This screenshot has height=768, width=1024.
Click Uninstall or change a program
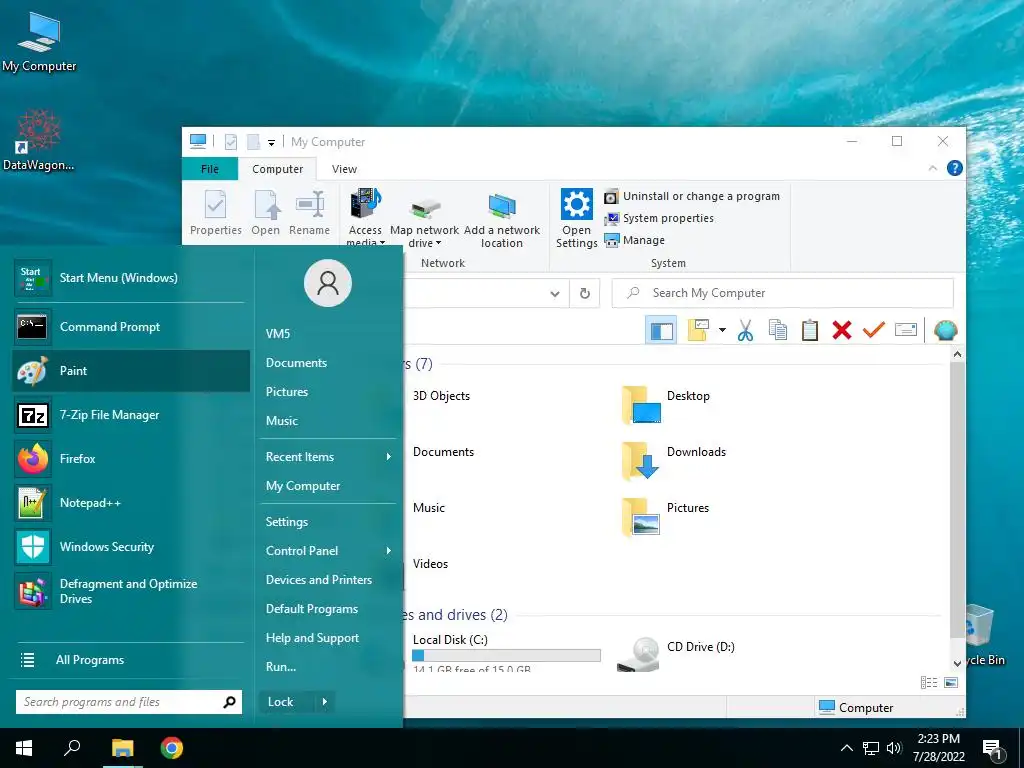(692, 197)
